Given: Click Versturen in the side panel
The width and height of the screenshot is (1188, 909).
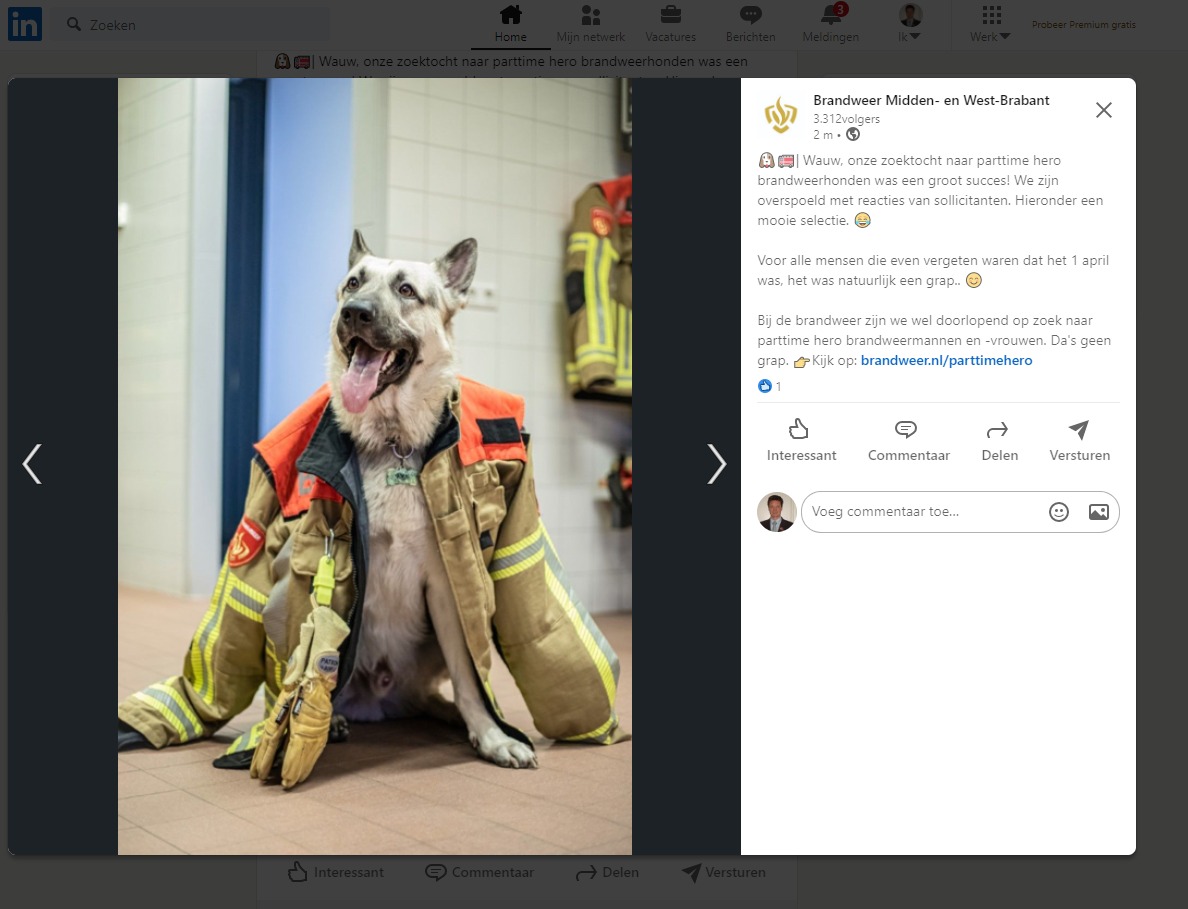Looking at the screenshot, I should click(x=1080, y=440).
